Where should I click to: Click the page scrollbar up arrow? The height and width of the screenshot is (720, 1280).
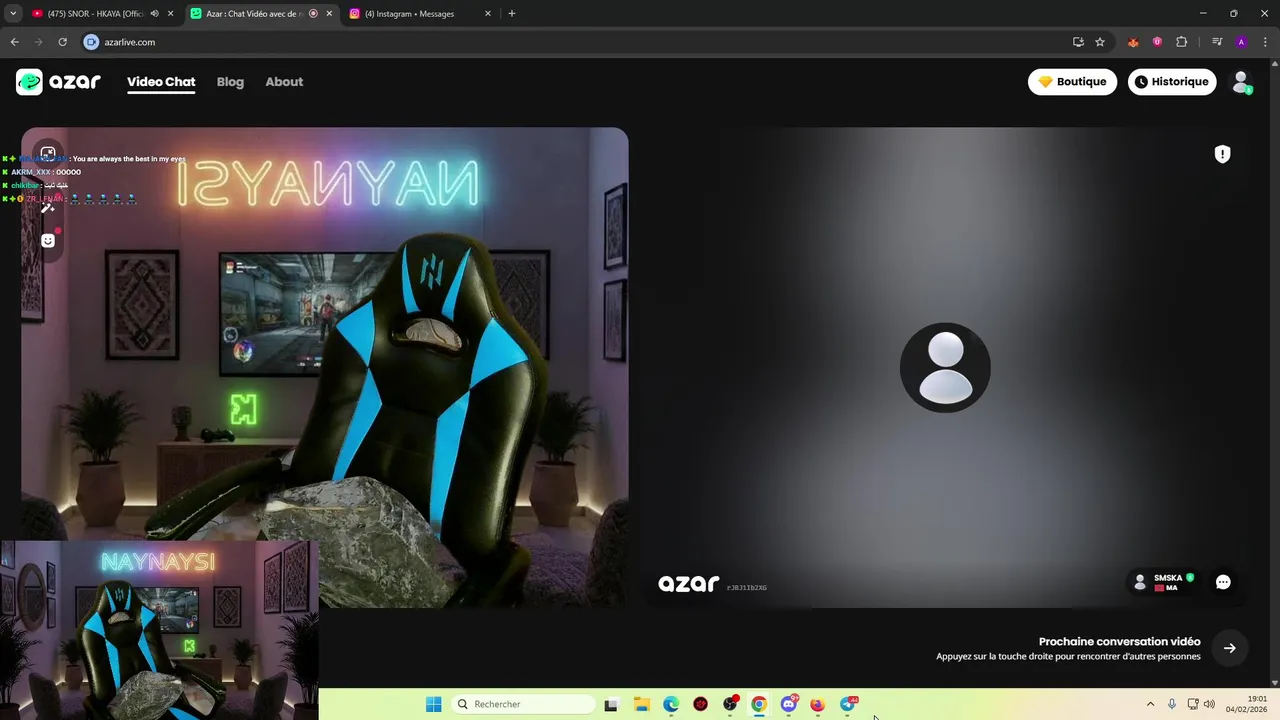tap(1274, 62)
